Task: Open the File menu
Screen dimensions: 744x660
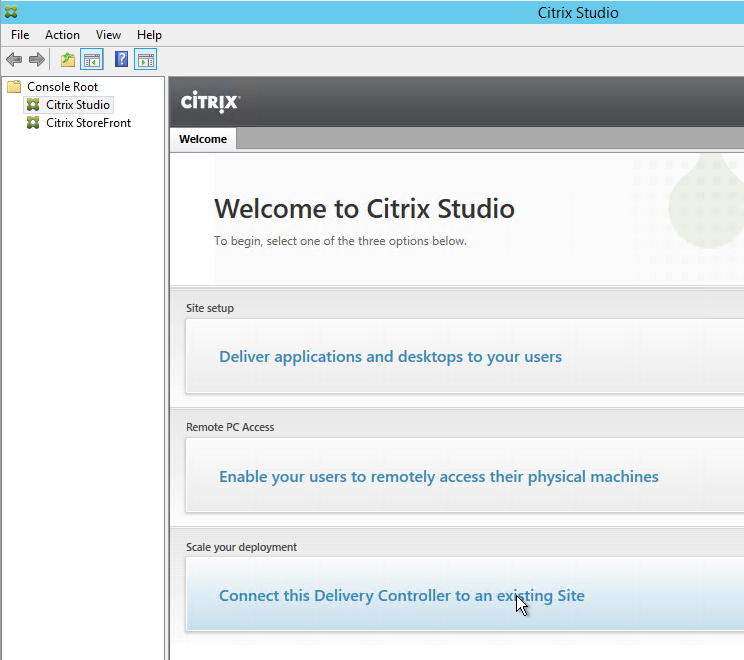Action: pyautogui.click(x=20, y=35)
